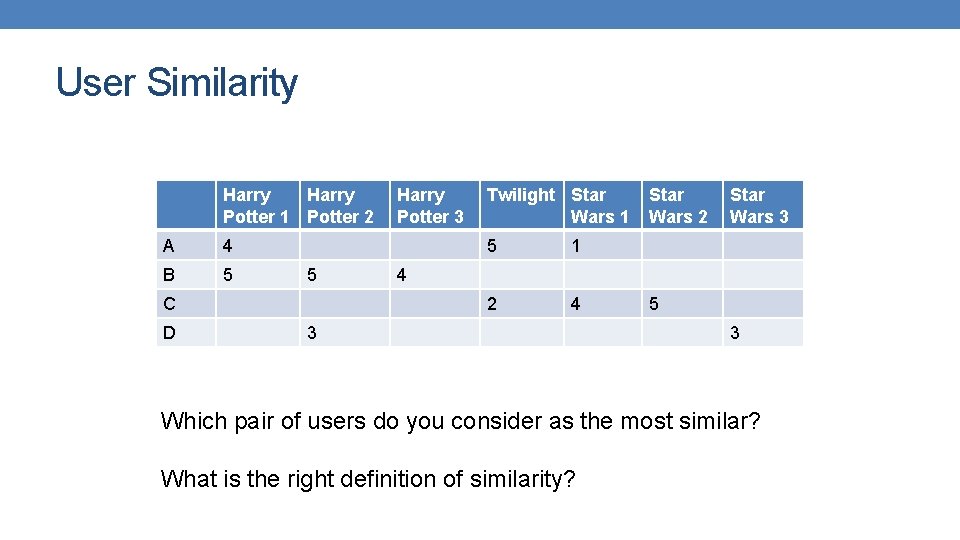The width and height of the screenshot is (960, 540).
Task: Select the Star Wars 2 column header
Action: point(679,205)
